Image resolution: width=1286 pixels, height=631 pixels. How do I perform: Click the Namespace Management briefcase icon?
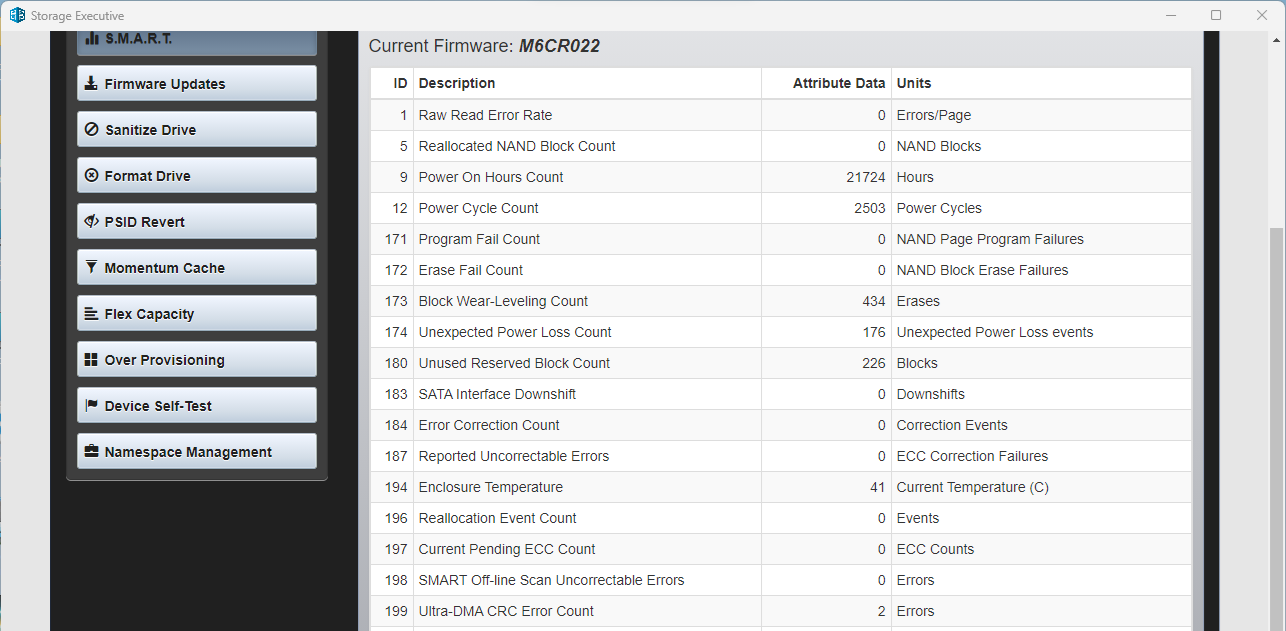click(92, 452)
